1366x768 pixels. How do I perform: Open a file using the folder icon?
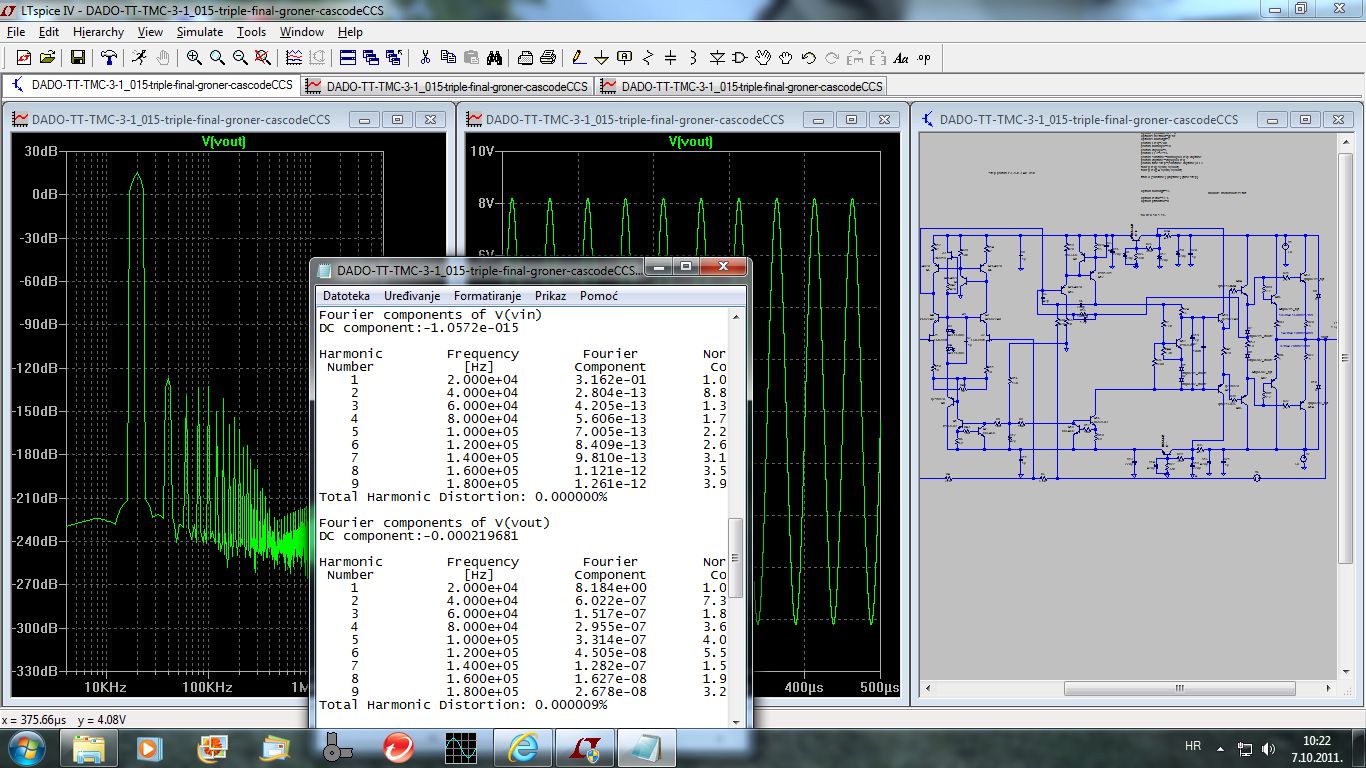[x=47, y=58]
